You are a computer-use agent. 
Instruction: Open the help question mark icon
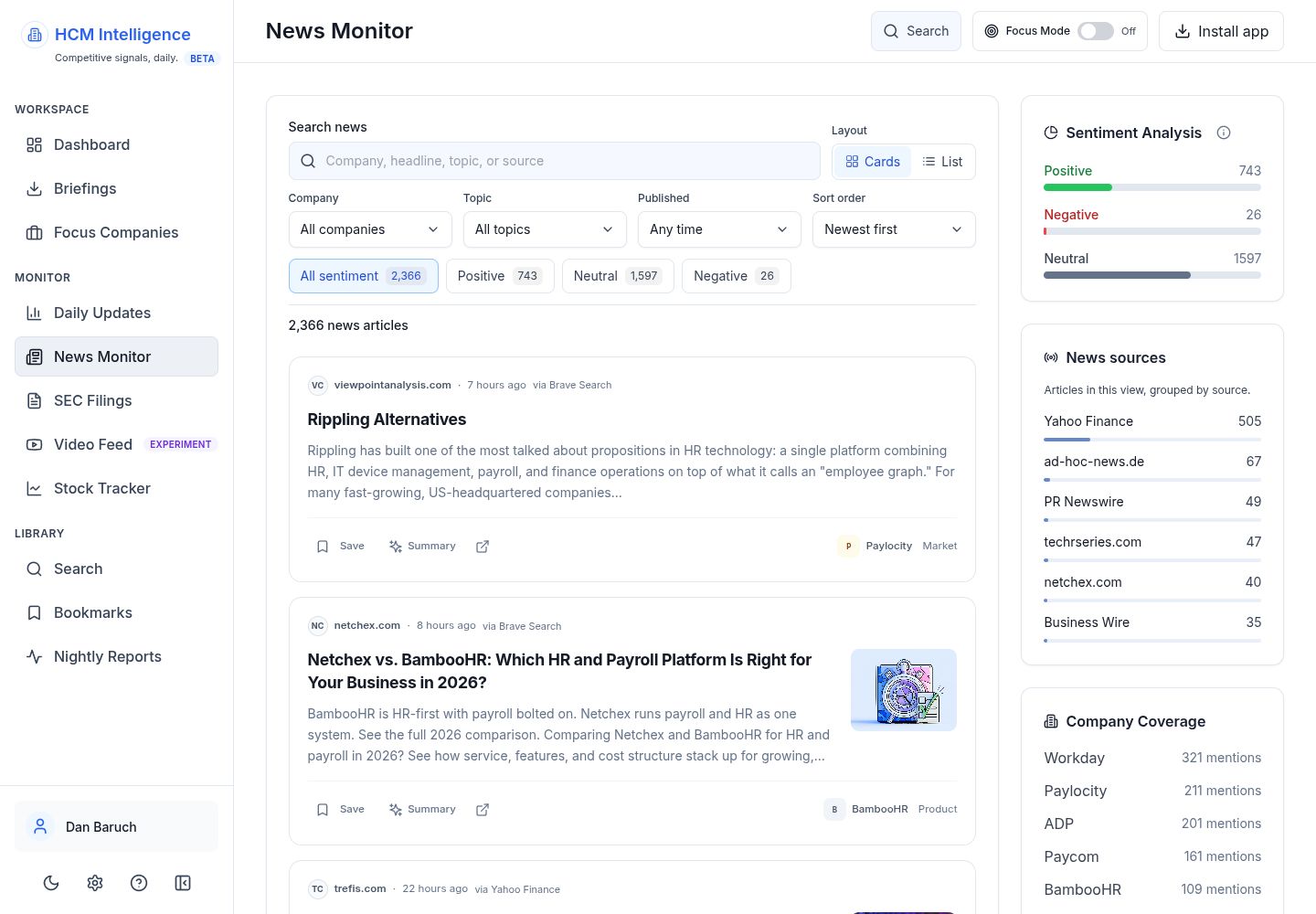[139, 883]
